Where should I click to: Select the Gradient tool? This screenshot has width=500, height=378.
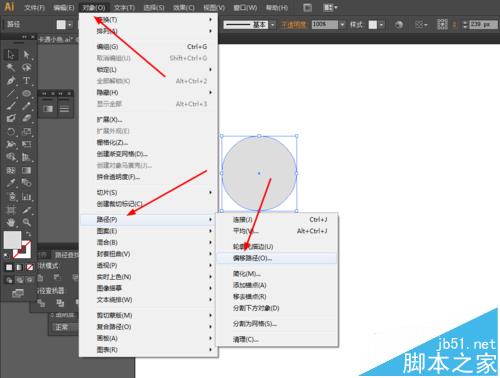26,170
